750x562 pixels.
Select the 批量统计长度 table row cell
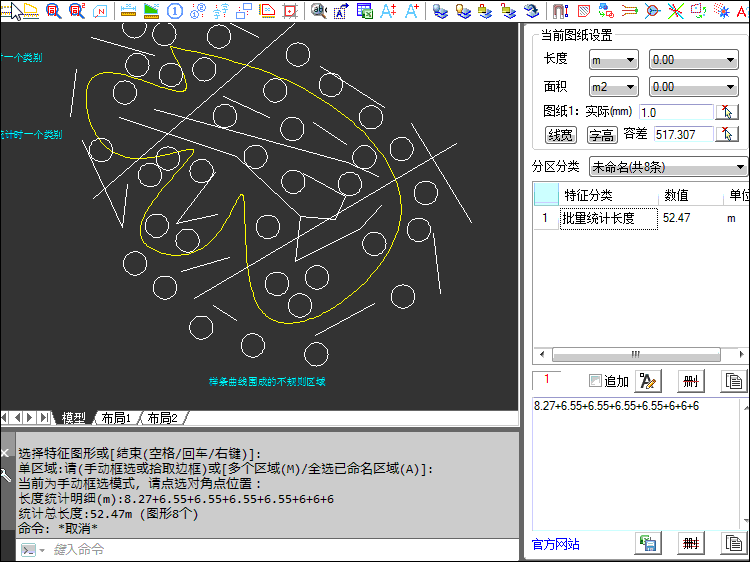pos(608,218)
